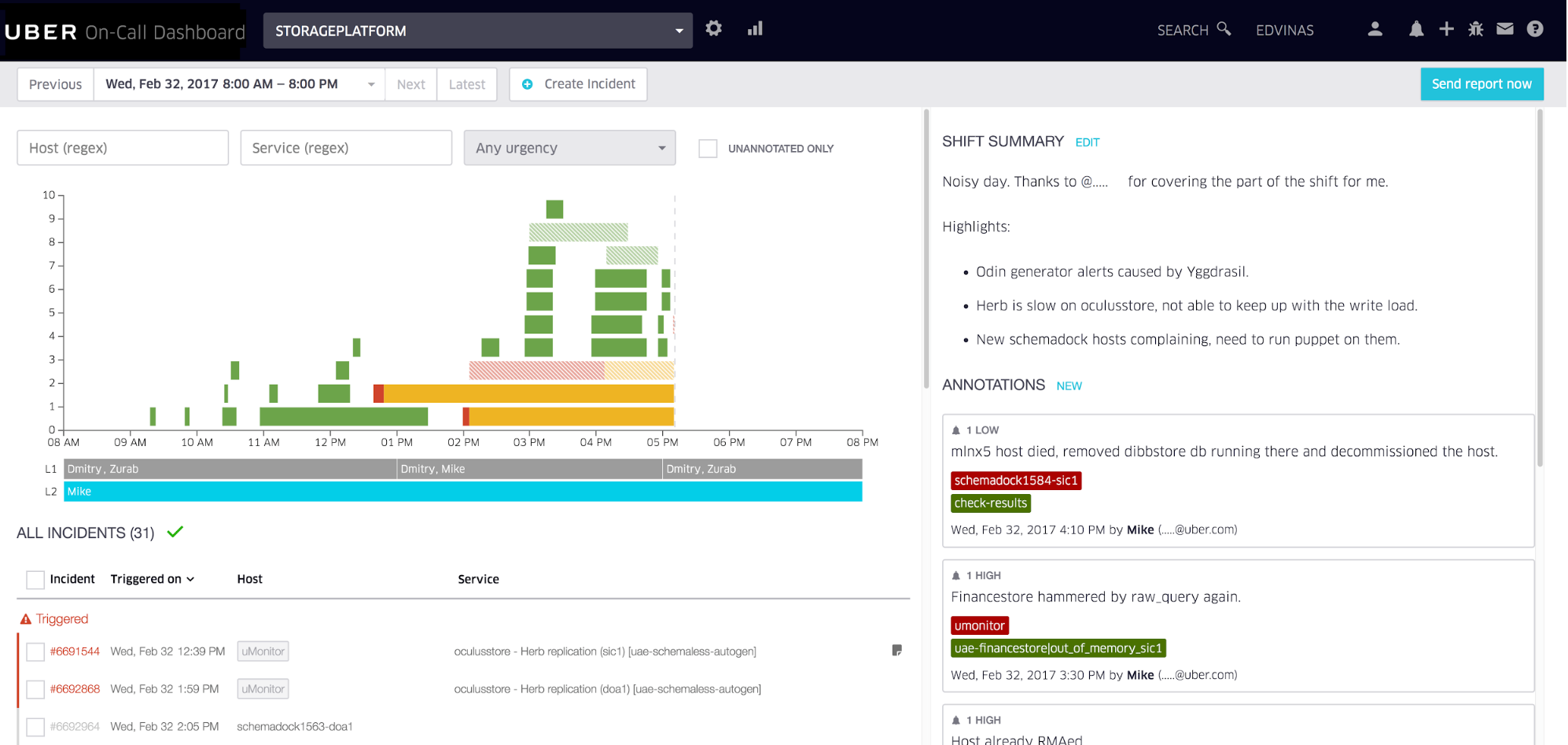Click the SEARCH label in header
Image resolution: width=1568 pixels, height=745 pixels.
(x=1183, y=30)
